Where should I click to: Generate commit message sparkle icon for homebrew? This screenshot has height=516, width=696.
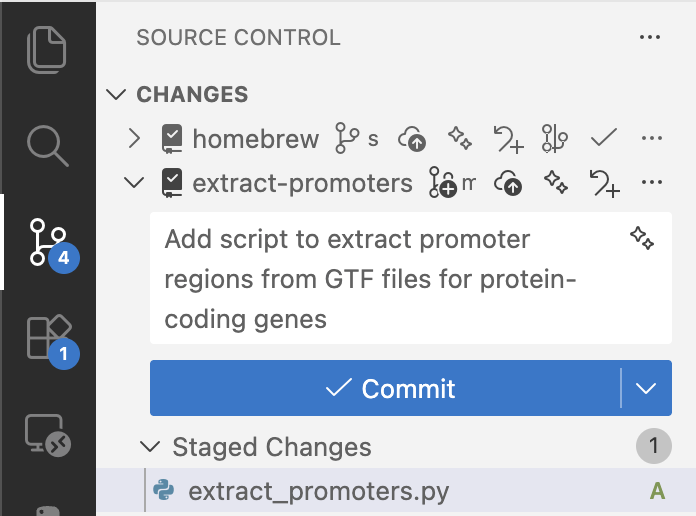pyautogui.click(x=459, y=139)
